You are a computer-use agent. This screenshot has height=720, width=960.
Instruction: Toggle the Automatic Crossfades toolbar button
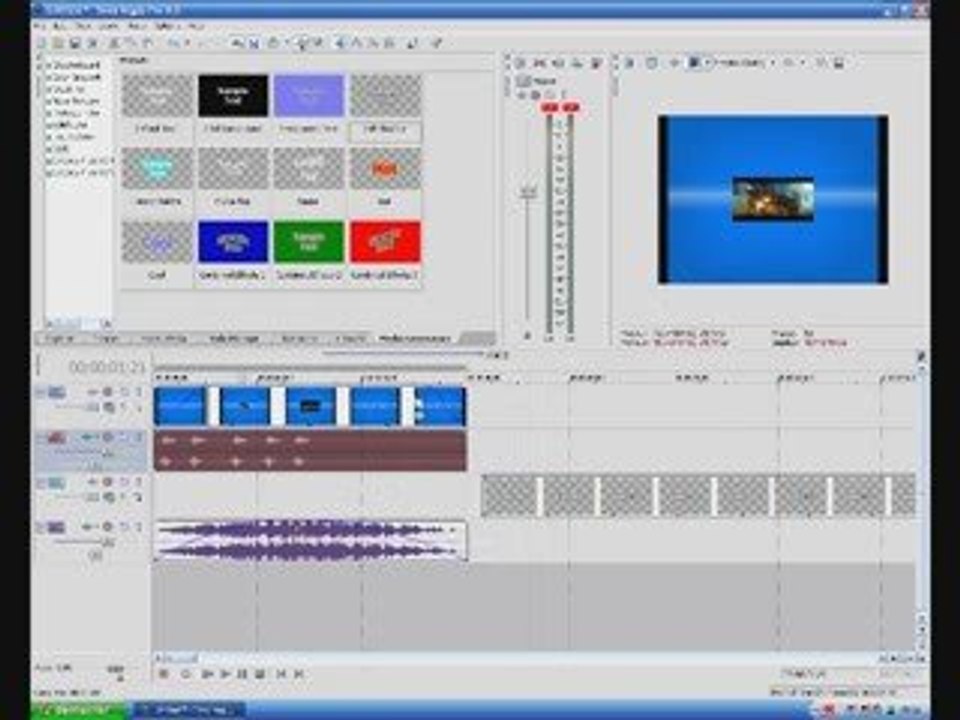pos(254,43)
